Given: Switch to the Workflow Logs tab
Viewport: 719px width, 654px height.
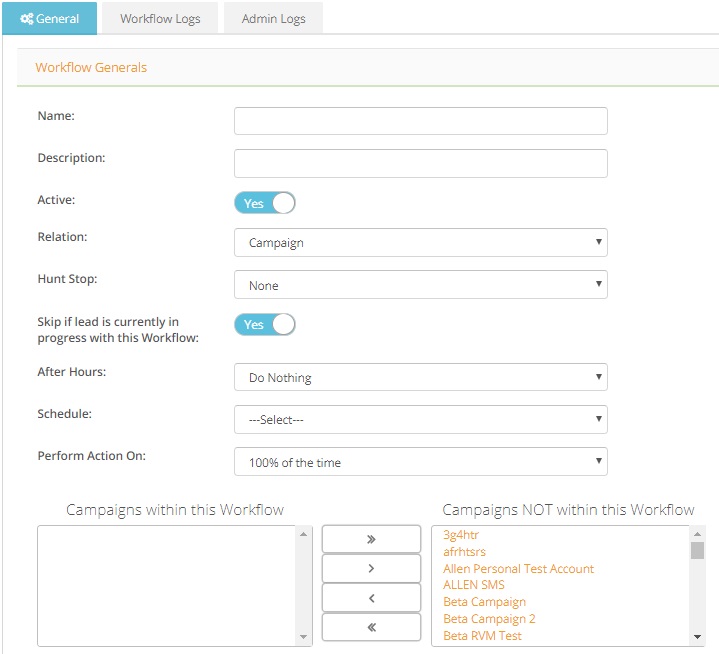Looking at the screenshot, I should click(160, 18).
